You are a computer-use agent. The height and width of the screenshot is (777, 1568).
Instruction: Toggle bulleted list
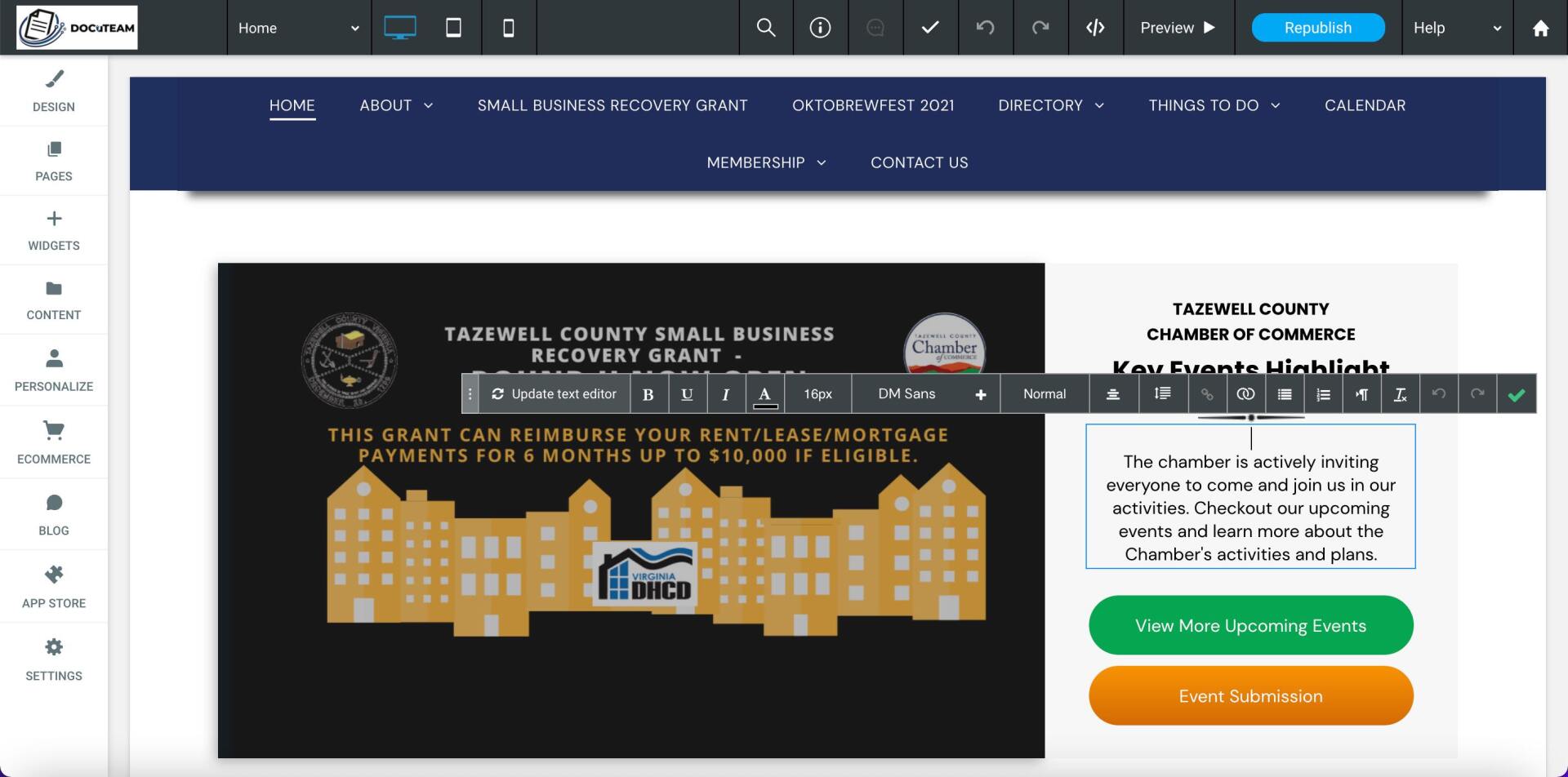pyautogui.click(x=1285, y=394)
